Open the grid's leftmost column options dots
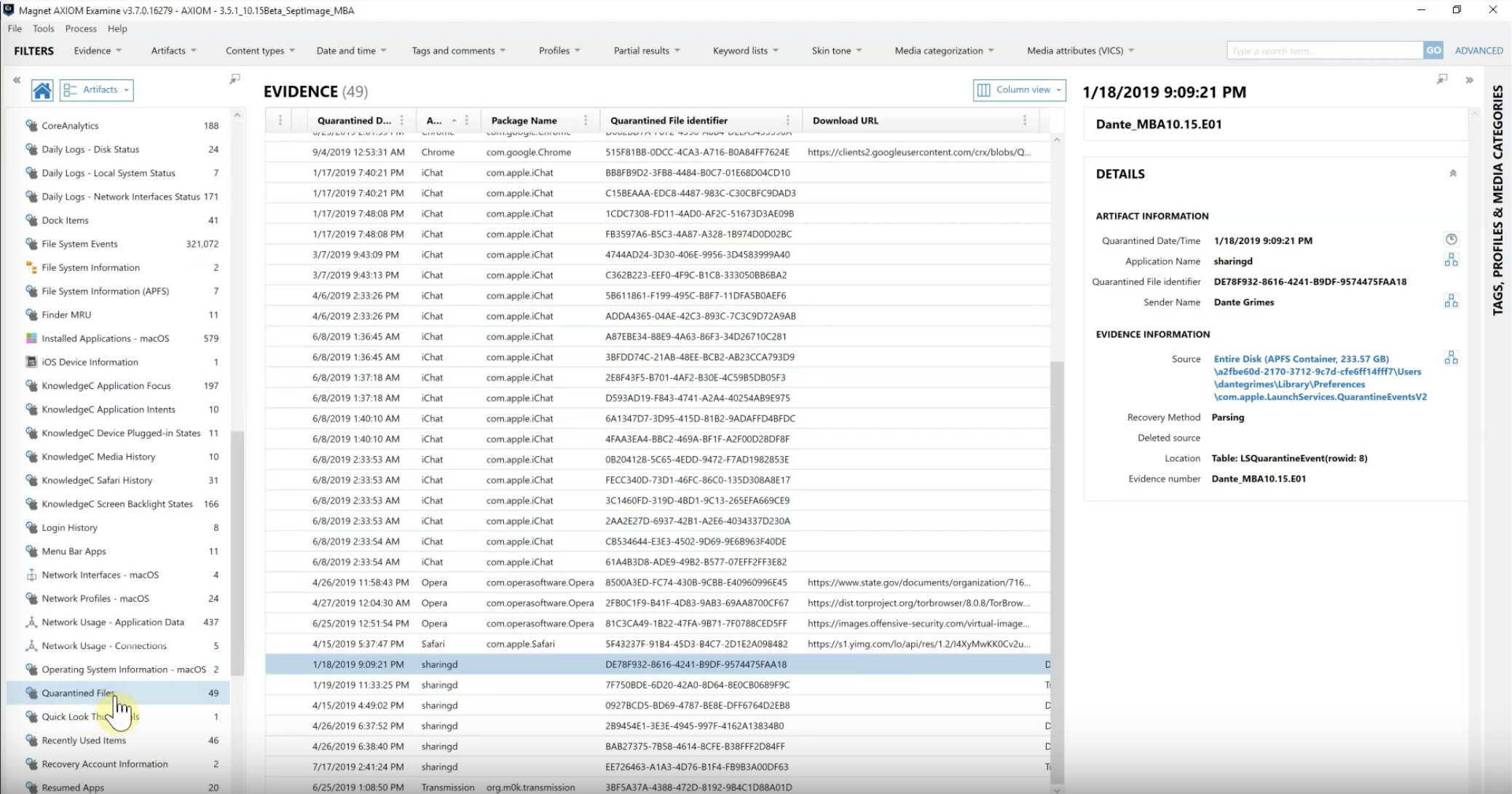 pyautogui.click(x=280, y=120)
